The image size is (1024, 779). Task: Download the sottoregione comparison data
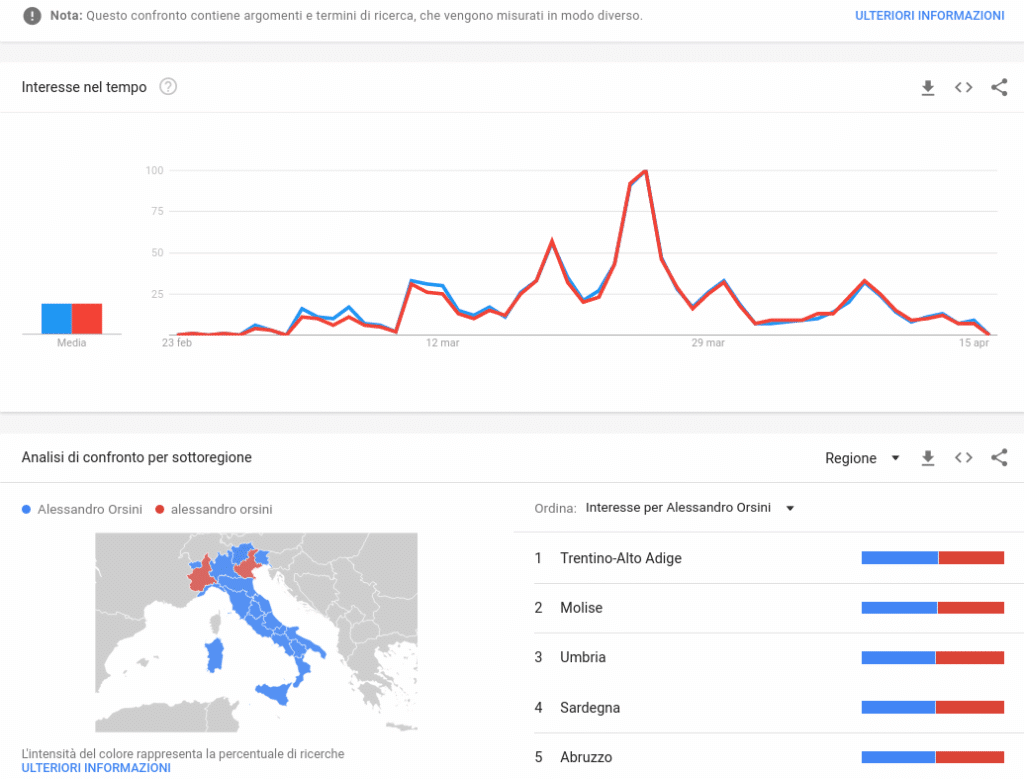927,458
